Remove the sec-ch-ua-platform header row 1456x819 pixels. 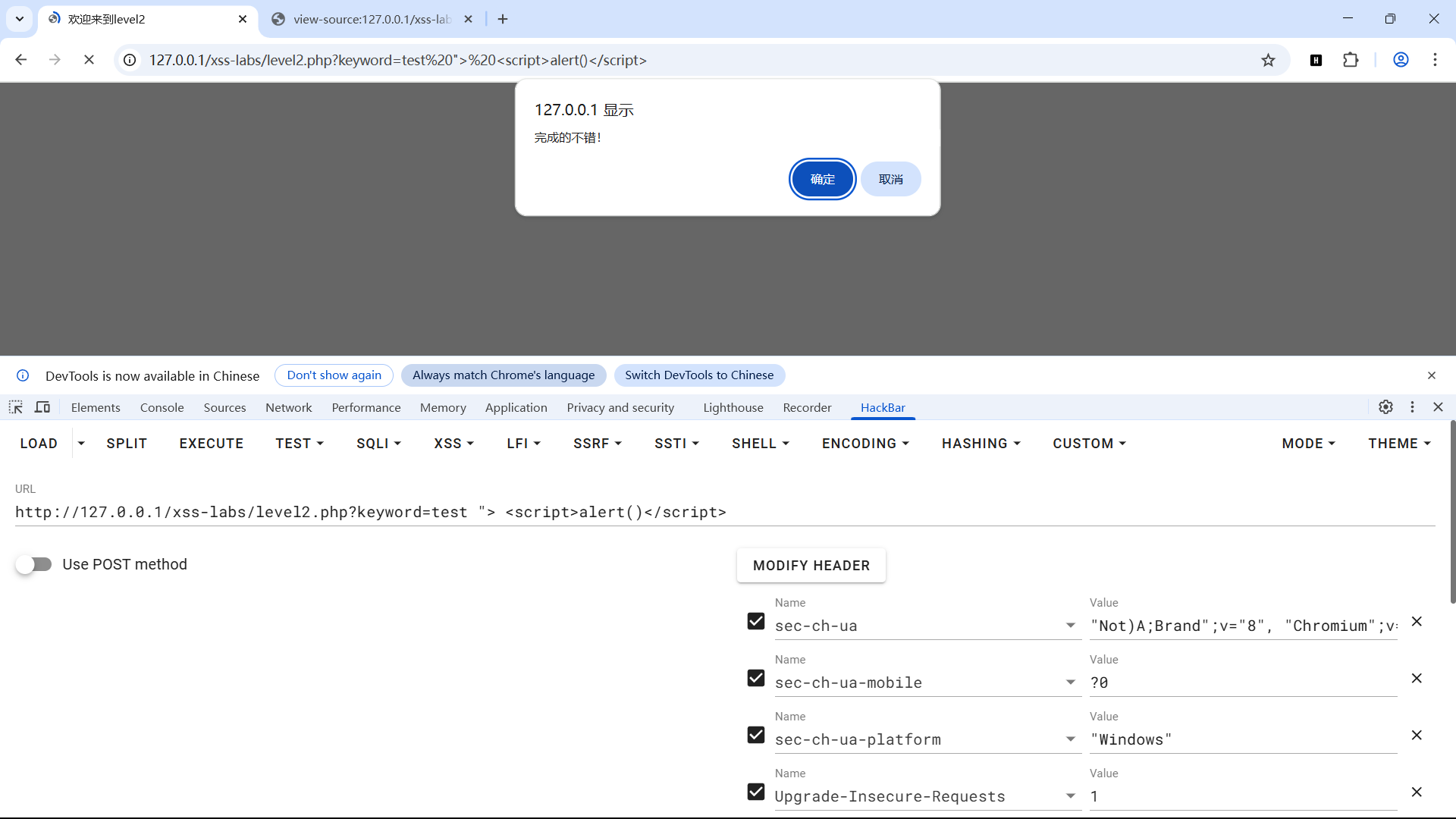[1417, 736]
